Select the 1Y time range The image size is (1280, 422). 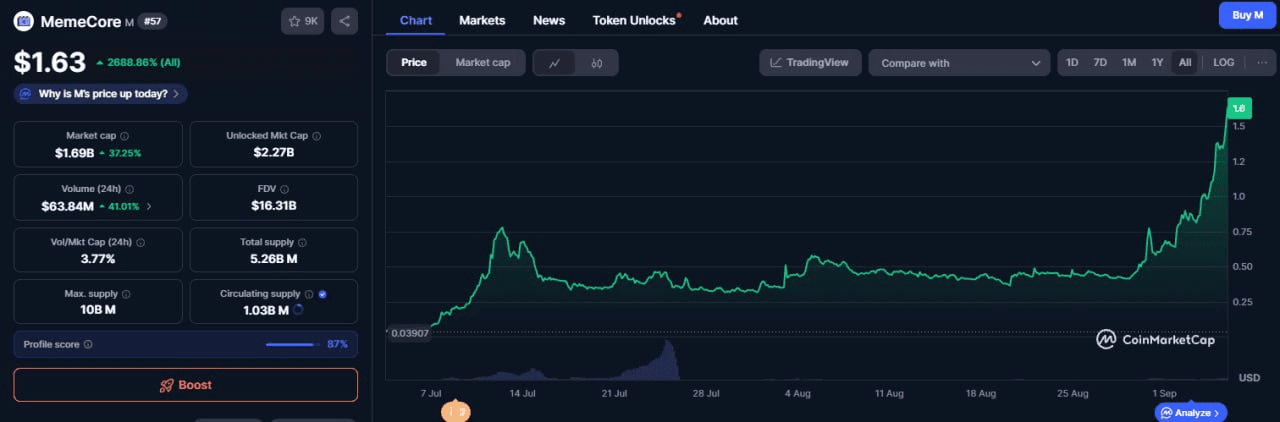tap(1157, 62)
